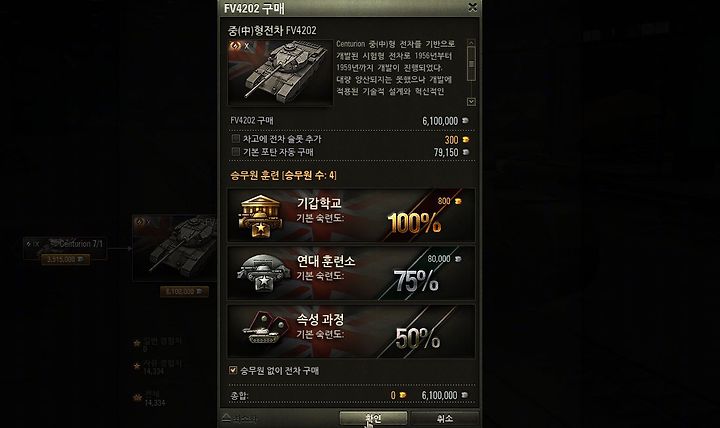Enable the add garage slot checkbox
Screen dimensions: 720x428
(236, 138)
